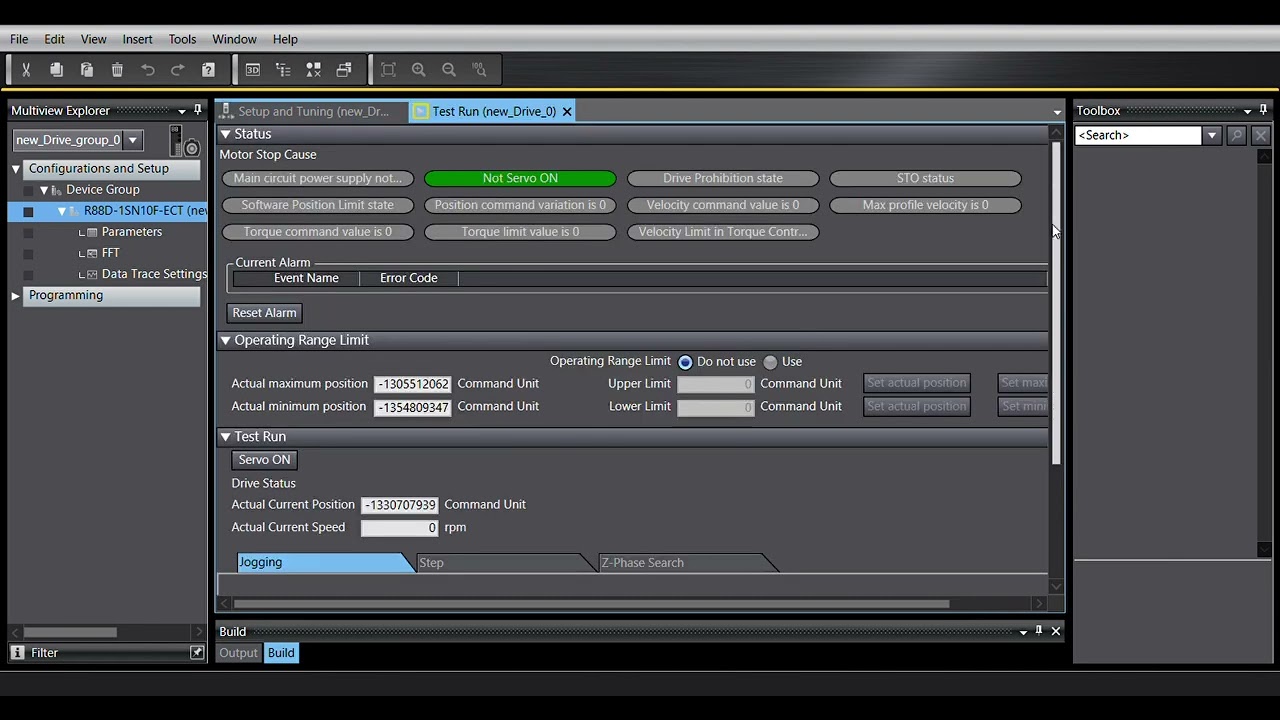The width and height of the screenshot is (1280, 720).
Task: Click the Toolbox Search input field
Action: [1138, 135]
